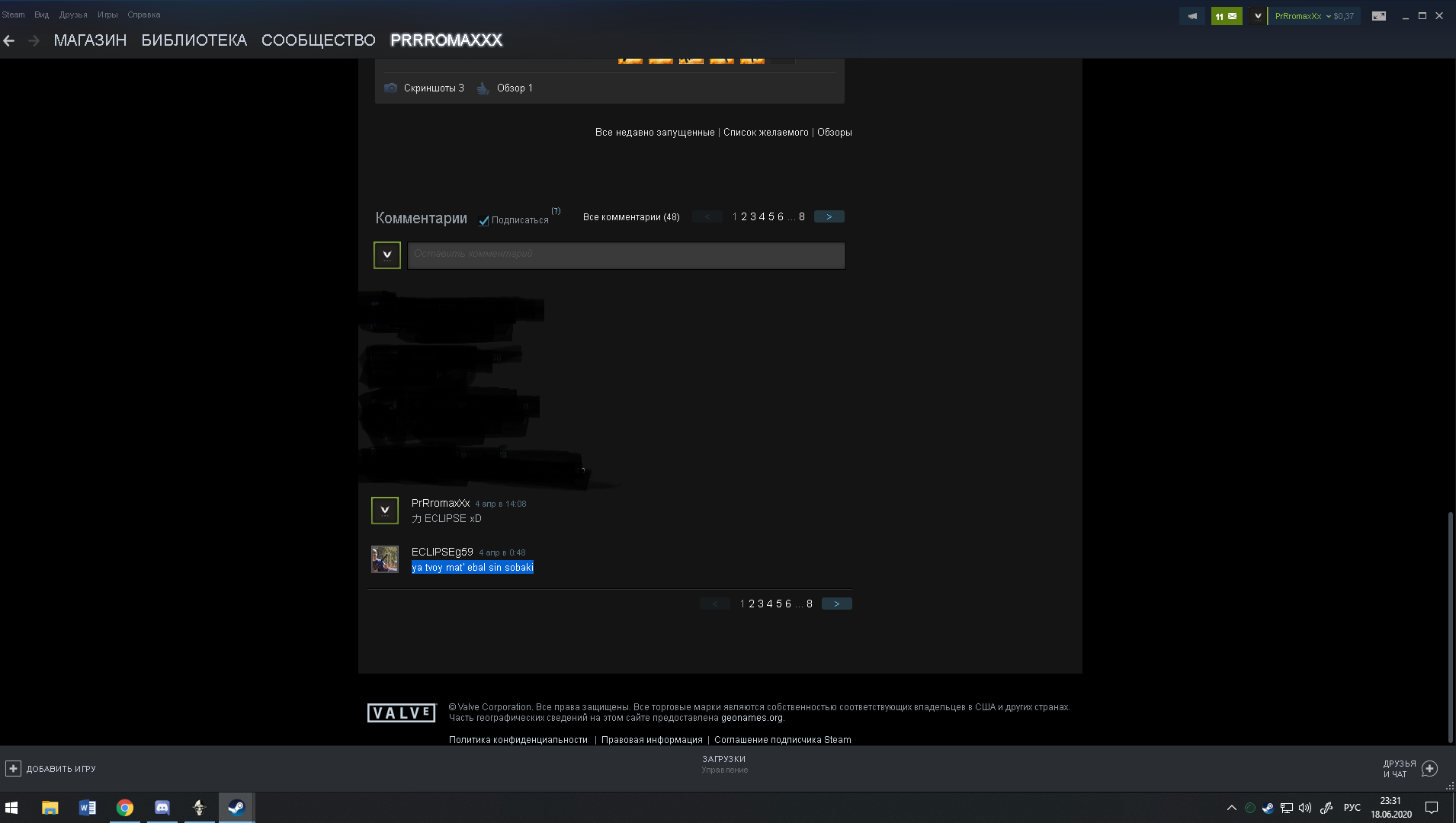Open the Игры menu

coord(107,14)
